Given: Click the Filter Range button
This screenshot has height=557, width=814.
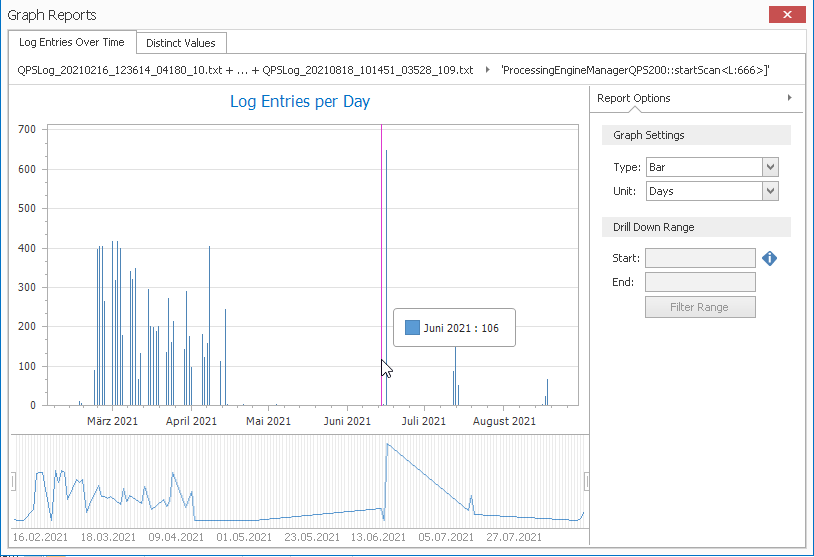Looking at the screenshot, I should [x=700, y=307].
